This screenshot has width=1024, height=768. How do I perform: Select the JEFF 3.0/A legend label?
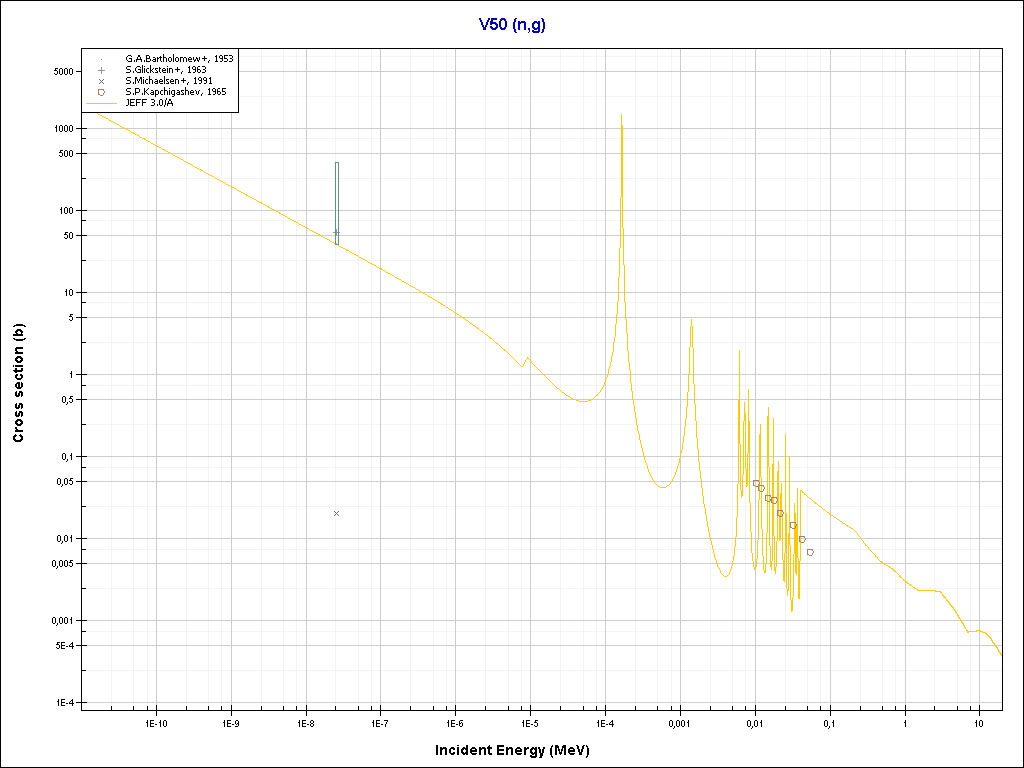[x=150, y=102]
